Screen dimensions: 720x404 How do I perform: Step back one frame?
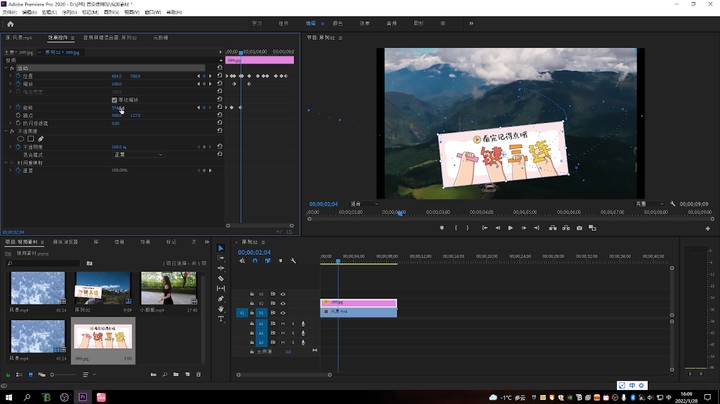click(498, 228)
